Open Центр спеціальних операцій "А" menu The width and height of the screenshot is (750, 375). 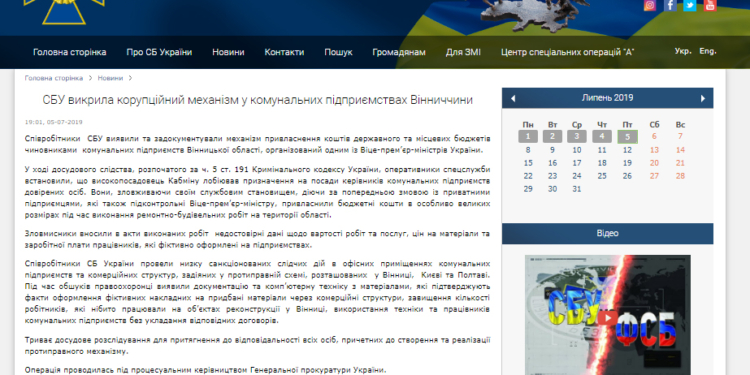(567, 52)
